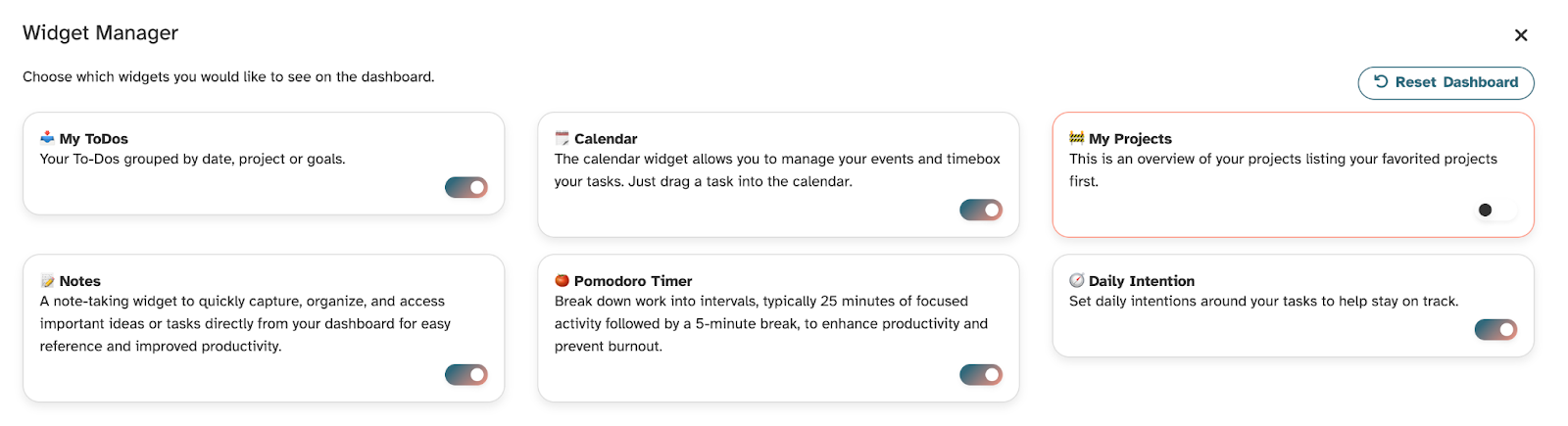The height and width of the screenshot is (426, 1568).
Task: Disable the My ToDos widget toggle
Action: click(x=466, y=187)
